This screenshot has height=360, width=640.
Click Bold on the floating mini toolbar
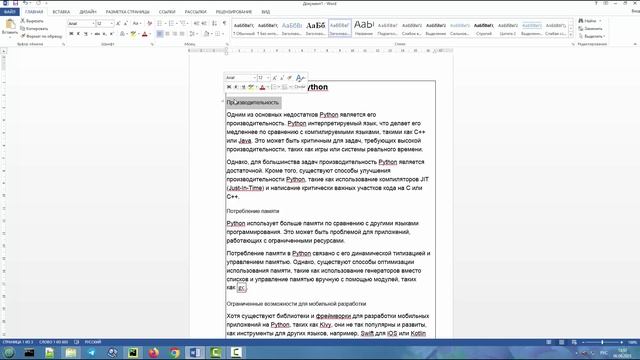pyautogui.click(x=229, y=87)
